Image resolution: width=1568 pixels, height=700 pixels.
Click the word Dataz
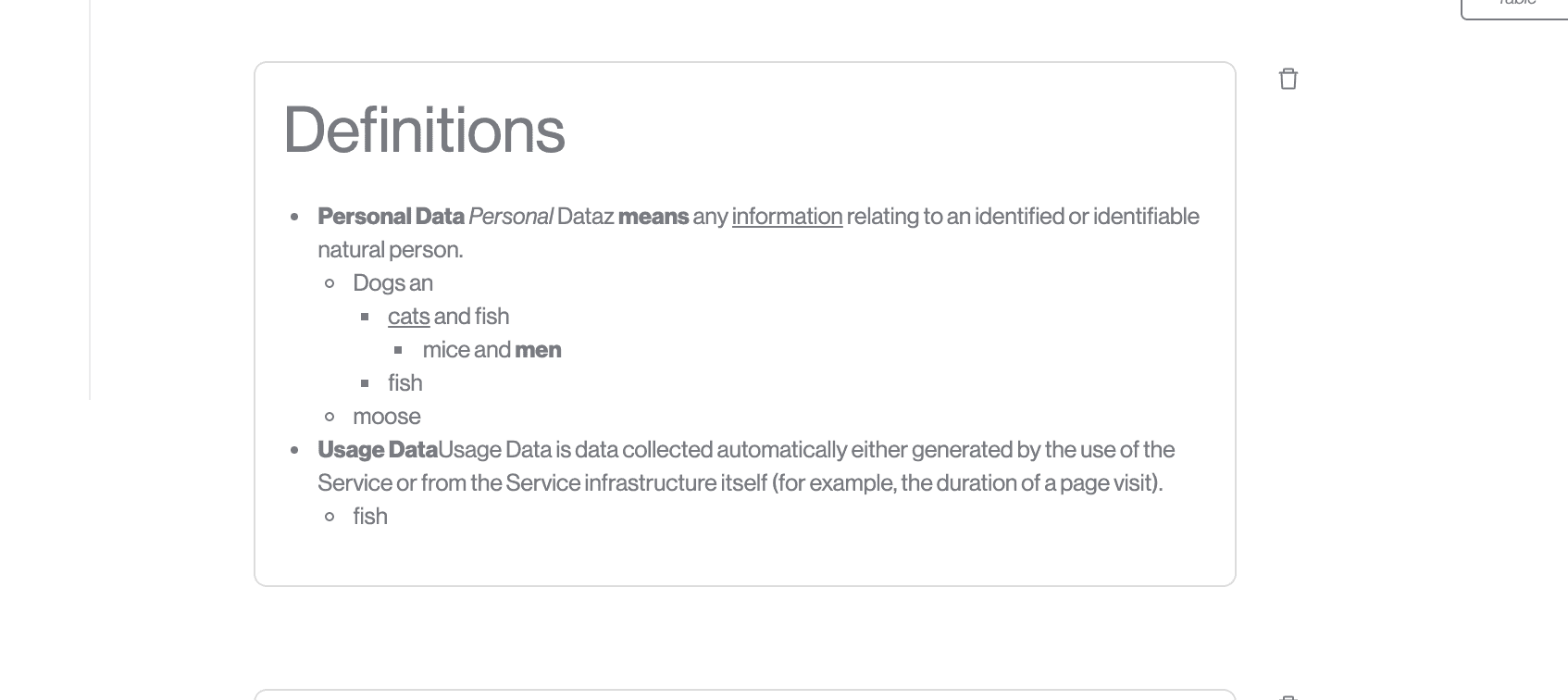(x=585, y=216)
